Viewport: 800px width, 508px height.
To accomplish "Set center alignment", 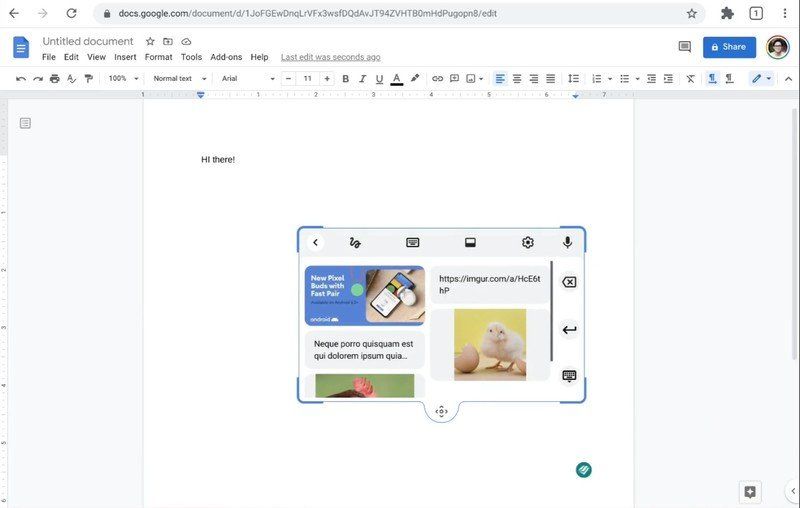I will 517,79.
